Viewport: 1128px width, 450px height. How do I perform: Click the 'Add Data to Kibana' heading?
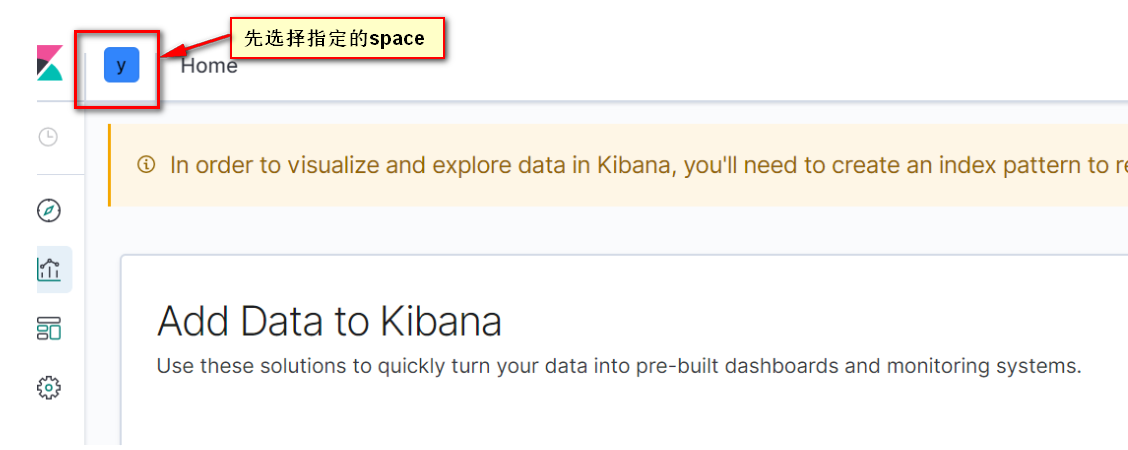(329, 321)
